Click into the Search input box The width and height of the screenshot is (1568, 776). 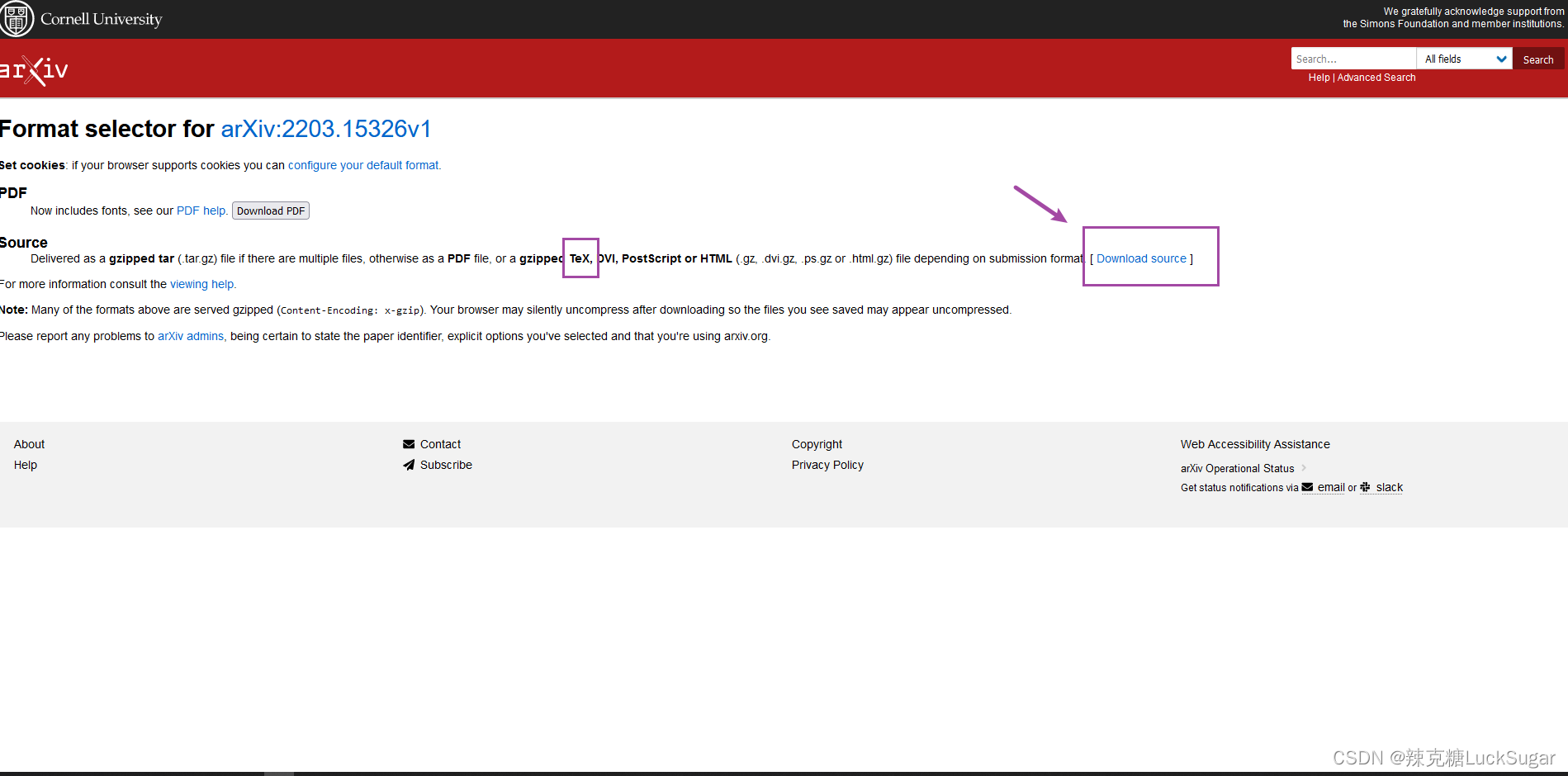click(x=1353, y=59)
